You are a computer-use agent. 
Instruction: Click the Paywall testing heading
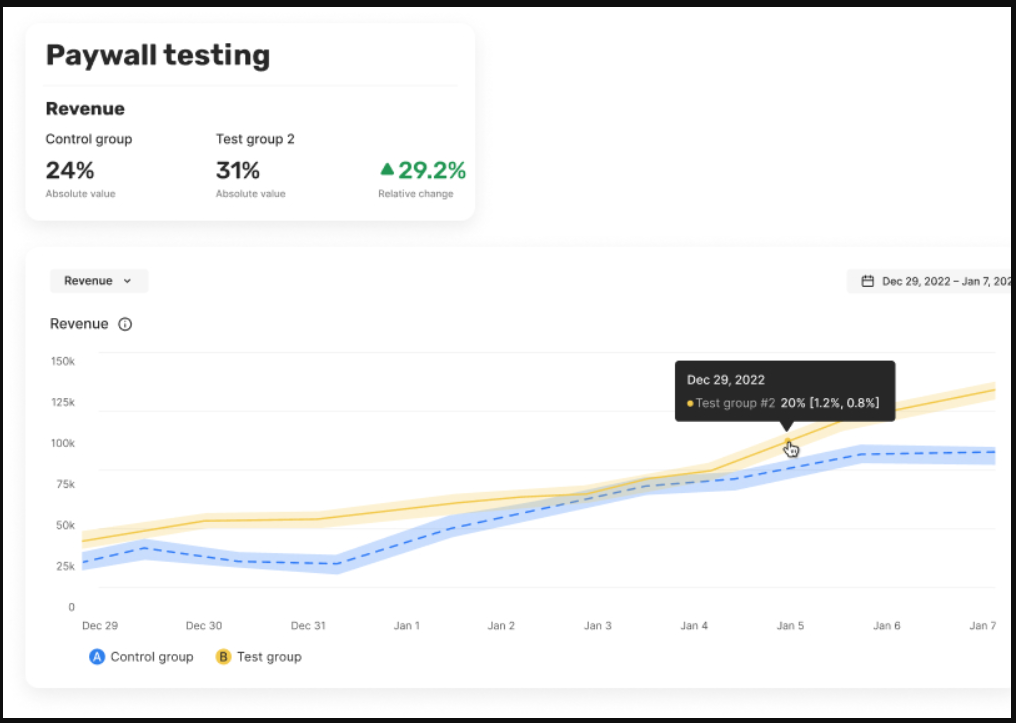pos(158,55)
